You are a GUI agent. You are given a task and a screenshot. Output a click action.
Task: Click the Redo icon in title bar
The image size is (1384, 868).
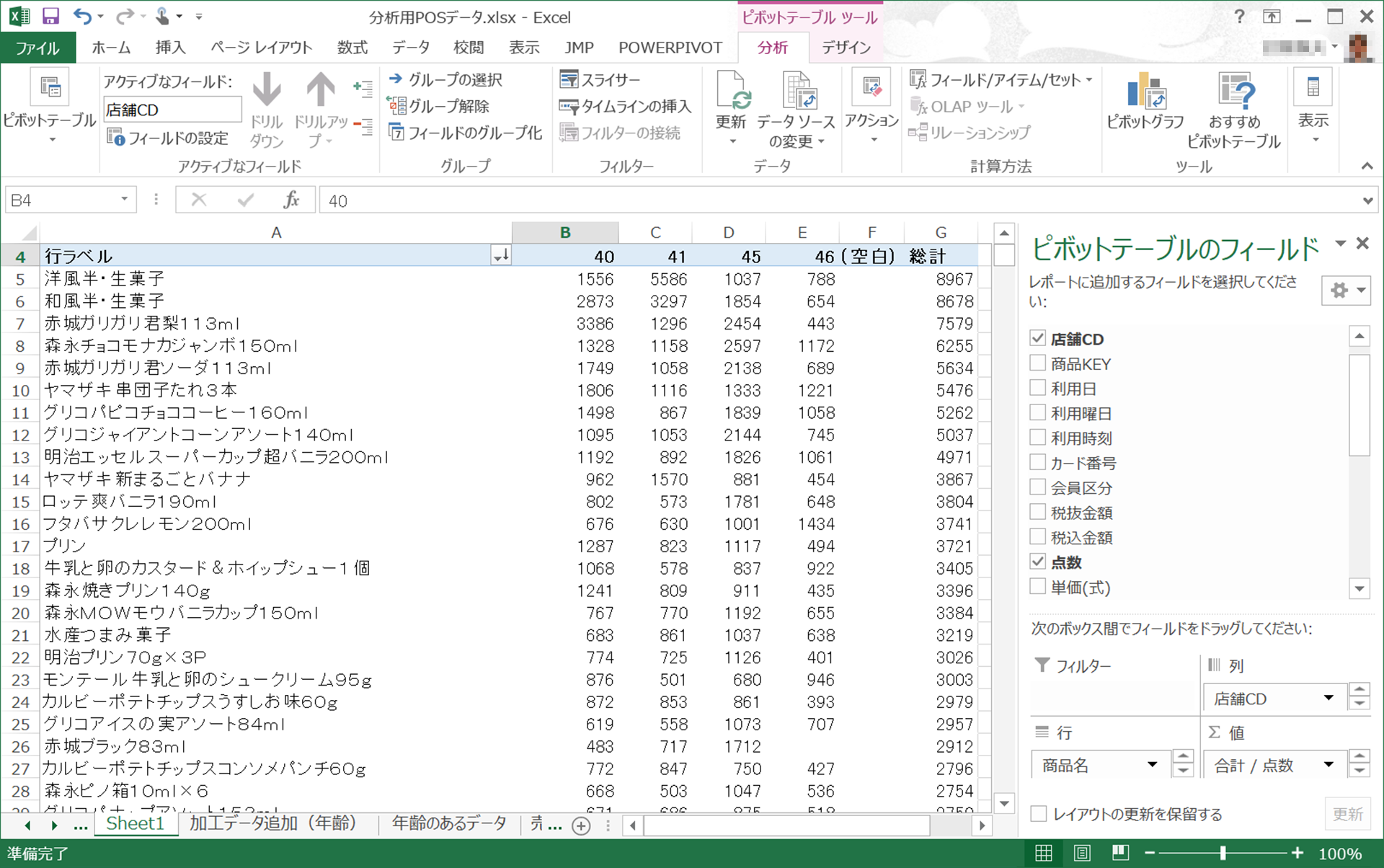[x=125, y=16]
